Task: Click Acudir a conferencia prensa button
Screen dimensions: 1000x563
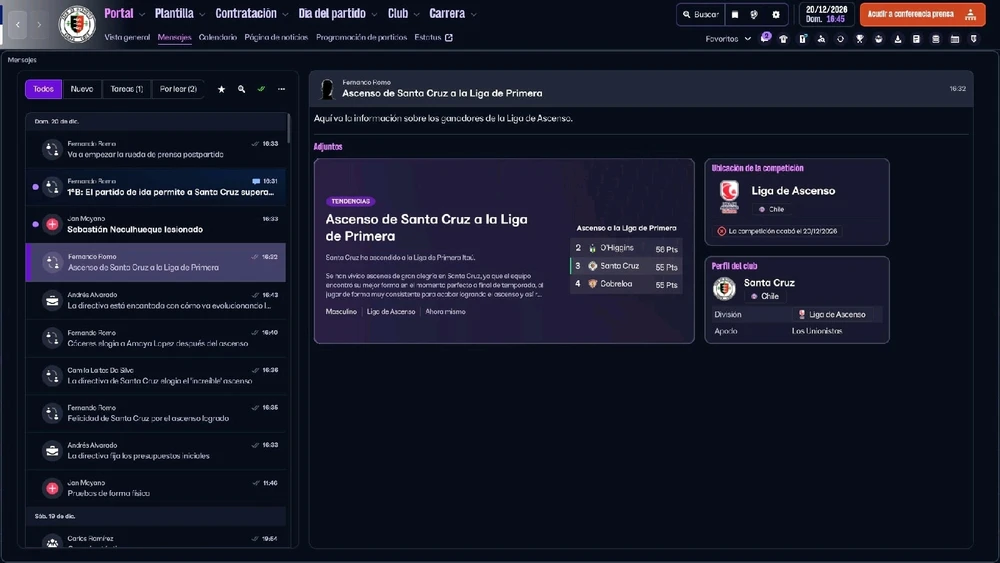Action: coord(922,14)
